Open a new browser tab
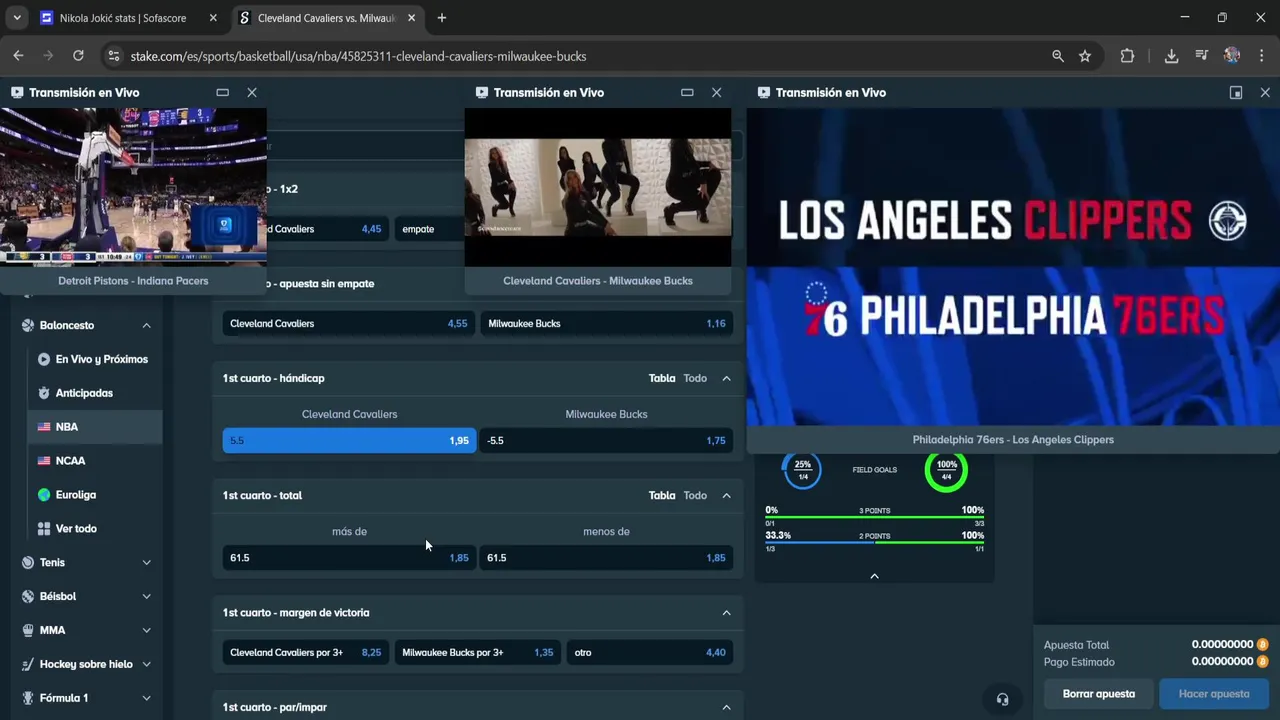The image size is (1280, 720). point(442,18)
